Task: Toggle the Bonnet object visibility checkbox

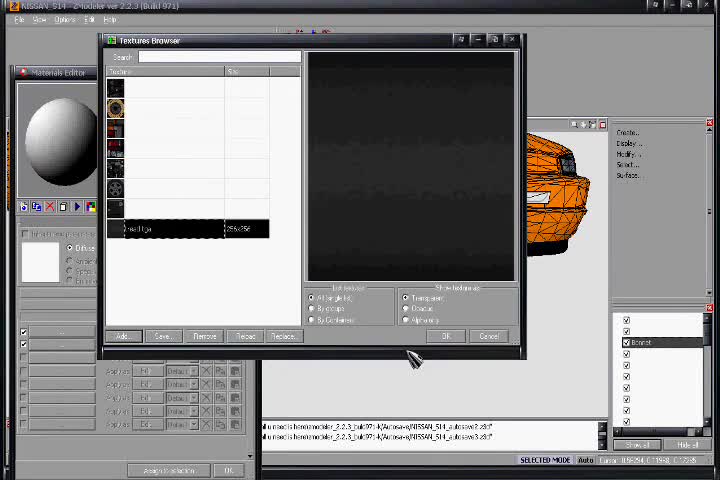Action: [626, 342]
